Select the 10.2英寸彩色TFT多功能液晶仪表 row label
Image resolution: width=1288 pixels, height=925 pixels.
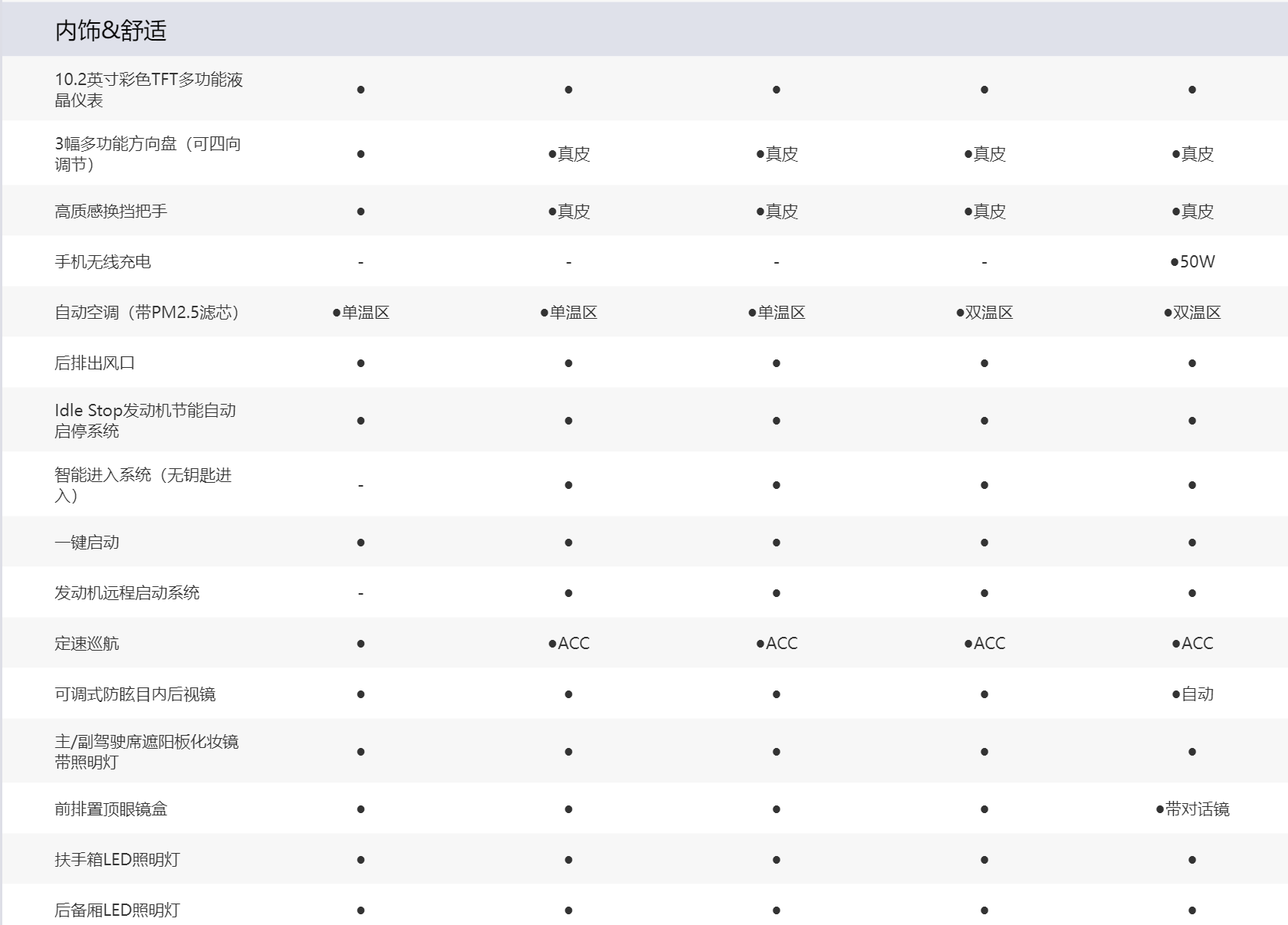[x=149, y=90]
